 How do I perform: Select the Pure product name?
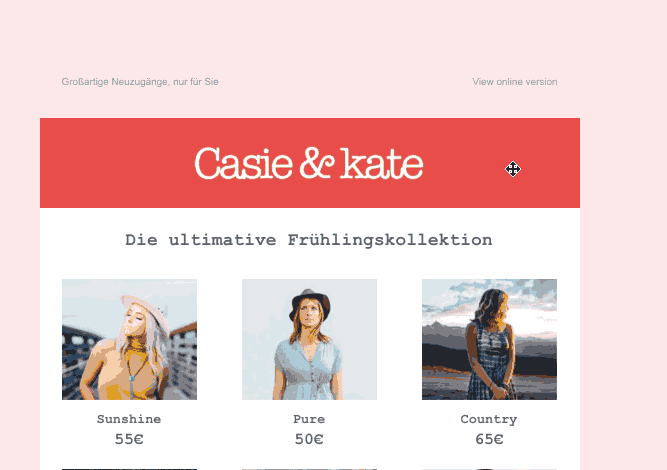click(309, 419)
